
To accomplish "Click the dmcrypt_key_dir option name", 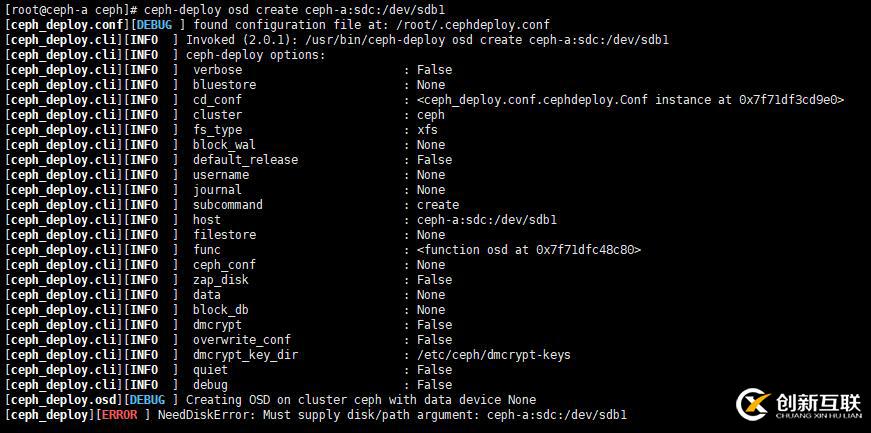I will 245,355.
